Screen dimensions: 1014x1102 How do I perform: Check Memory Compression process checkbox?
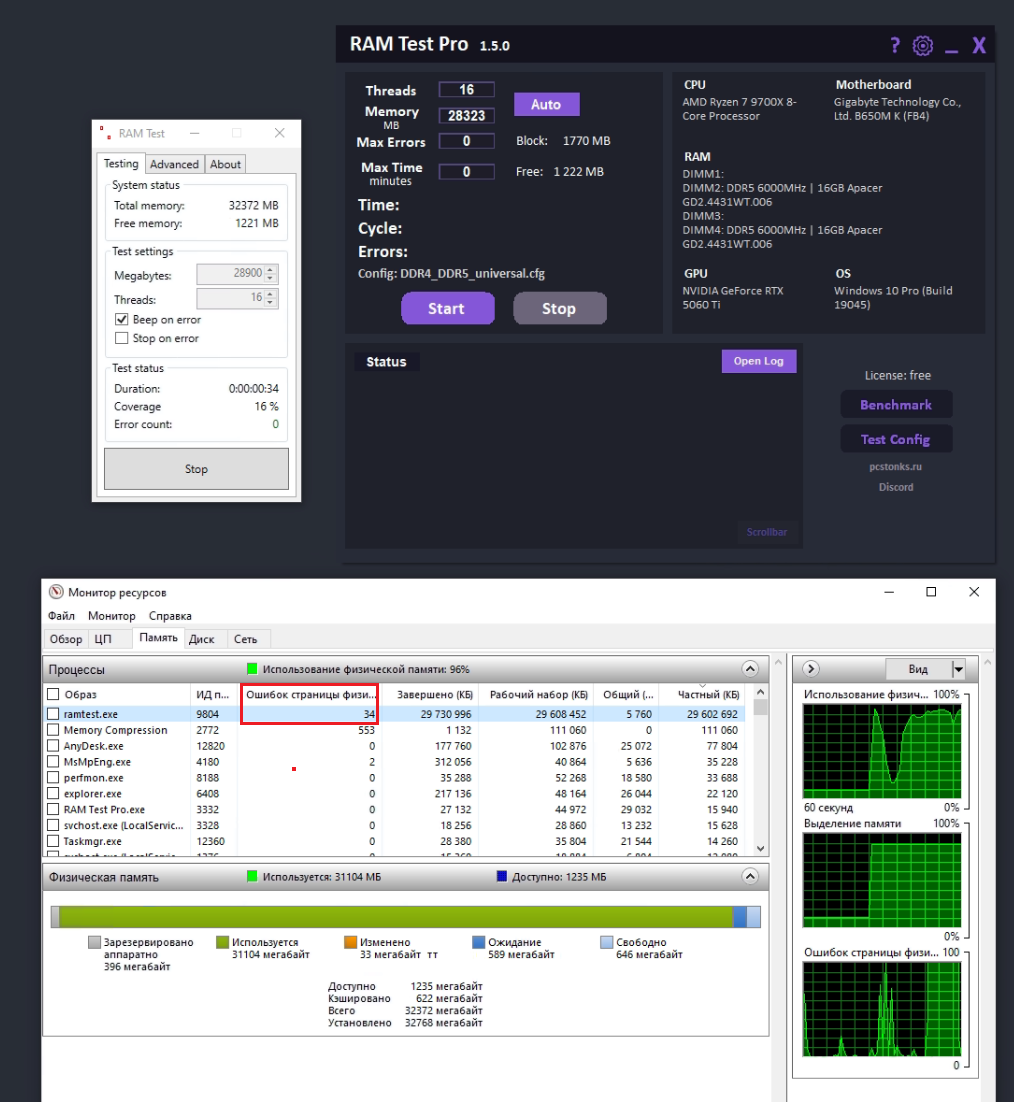[53, 730]
